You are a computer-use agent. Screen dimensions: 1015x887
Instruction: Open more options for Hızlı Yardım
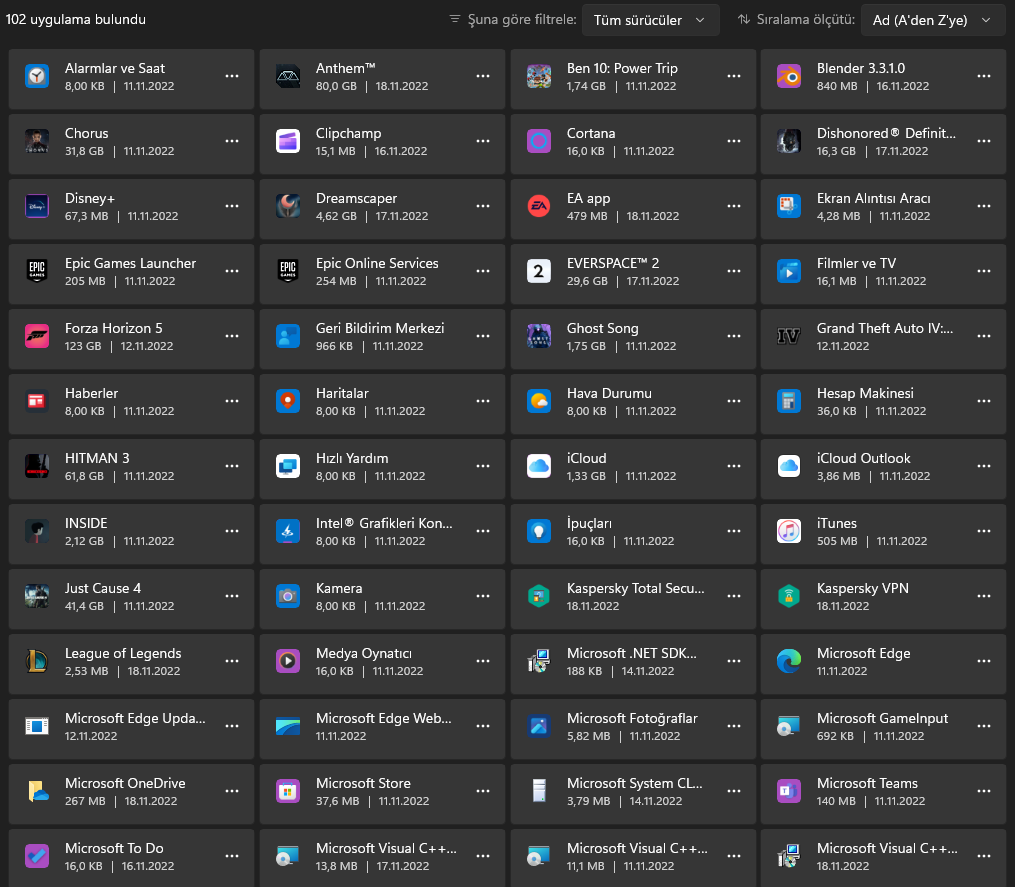tap(483, 466)
